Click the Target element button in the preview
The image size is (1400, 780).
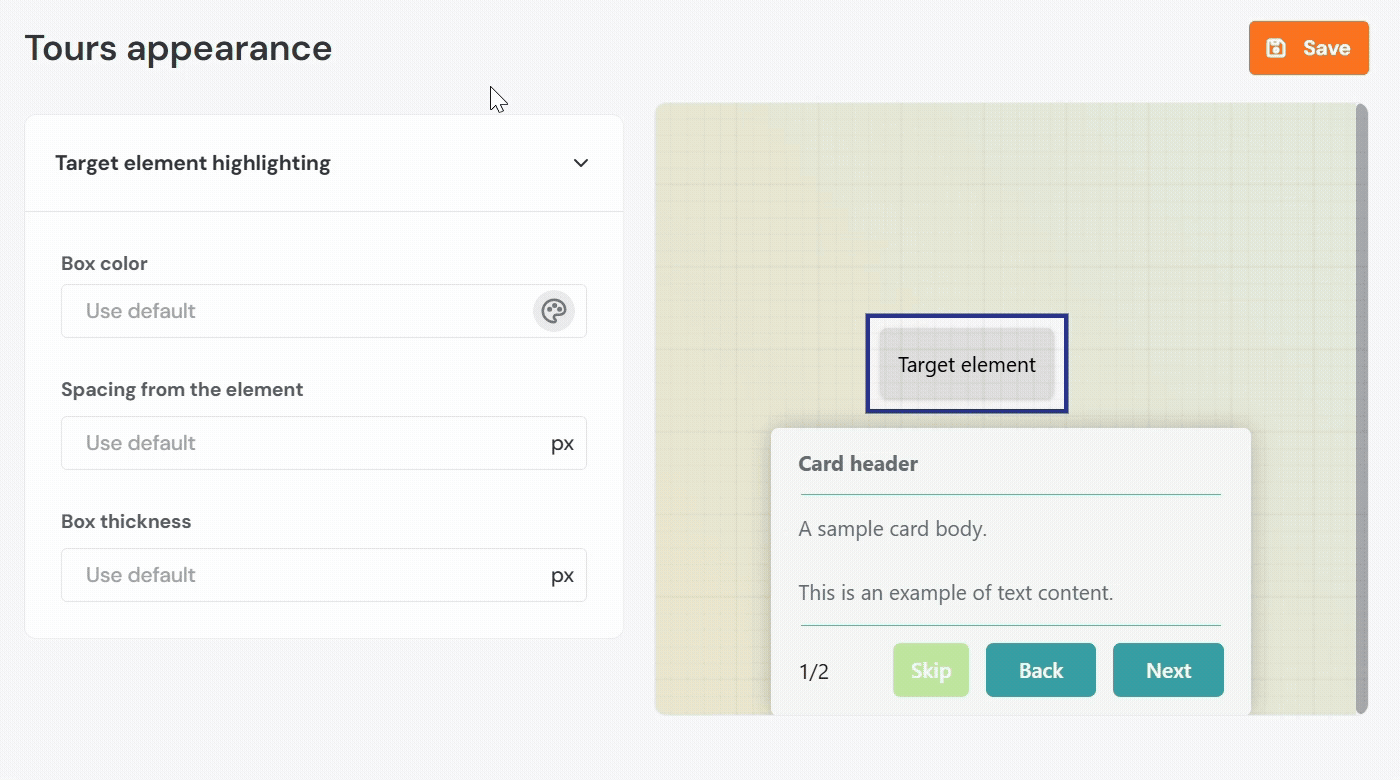967,365
